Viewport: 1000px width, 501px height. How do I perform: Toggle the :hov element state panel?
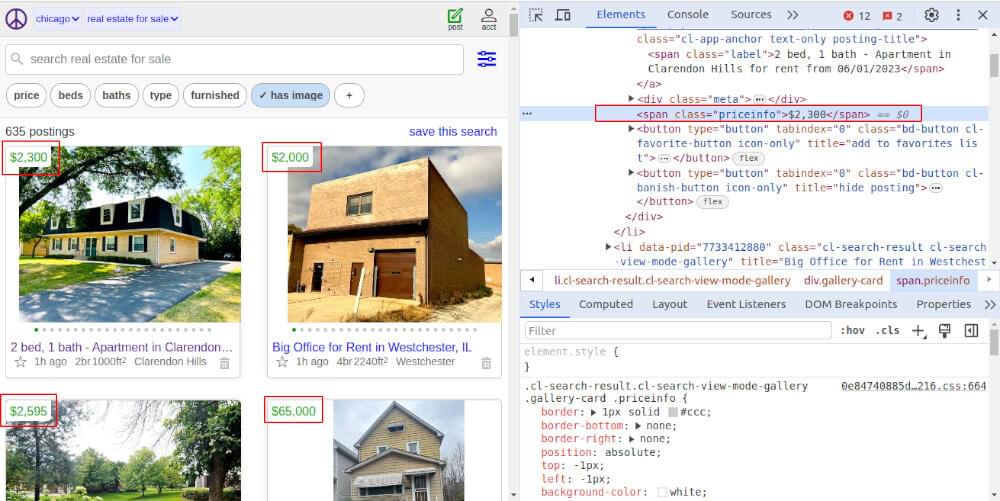coord(852,330)
